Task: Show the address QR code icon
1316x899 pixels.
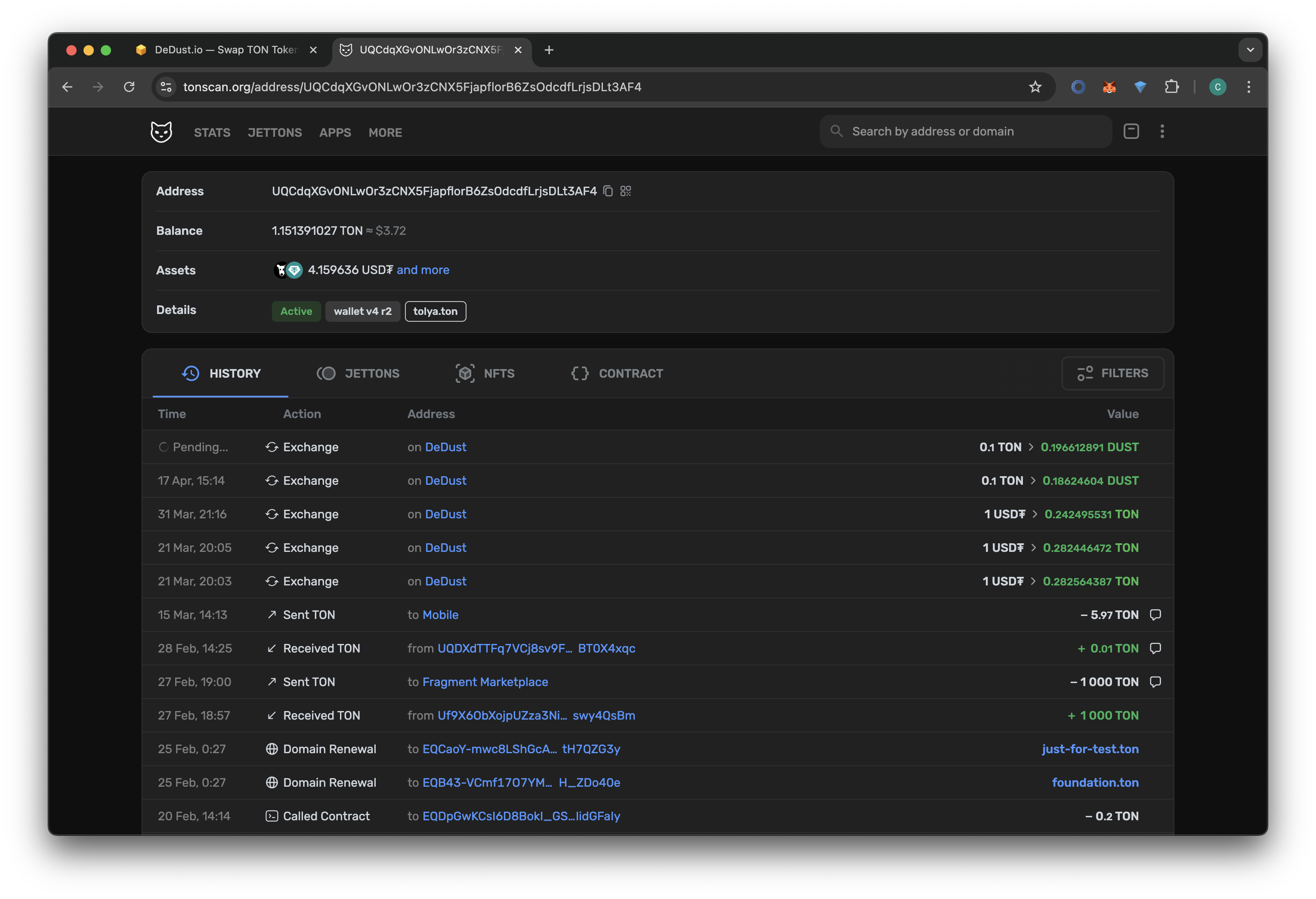Action: pos(626,191)
